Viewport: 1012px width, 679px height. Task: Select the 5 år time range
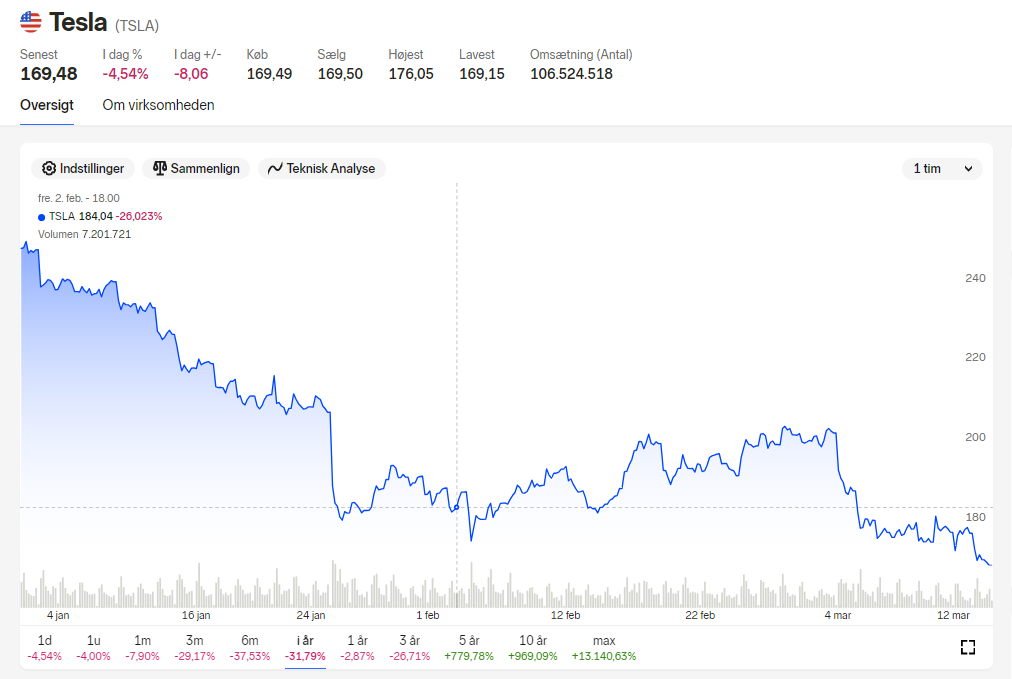pyautogui.click(x=469, y=648)
